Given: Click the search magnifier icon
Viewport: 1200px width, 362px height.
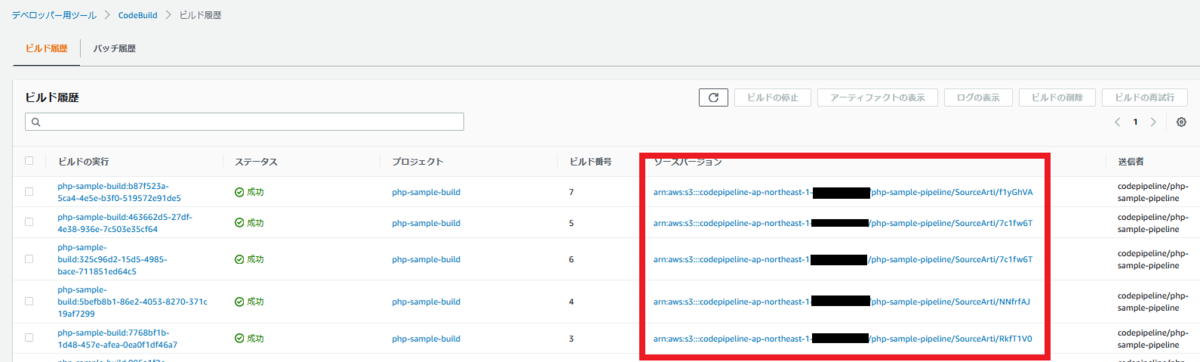Looking at the screenshot, I should click(x=35, y=122).
